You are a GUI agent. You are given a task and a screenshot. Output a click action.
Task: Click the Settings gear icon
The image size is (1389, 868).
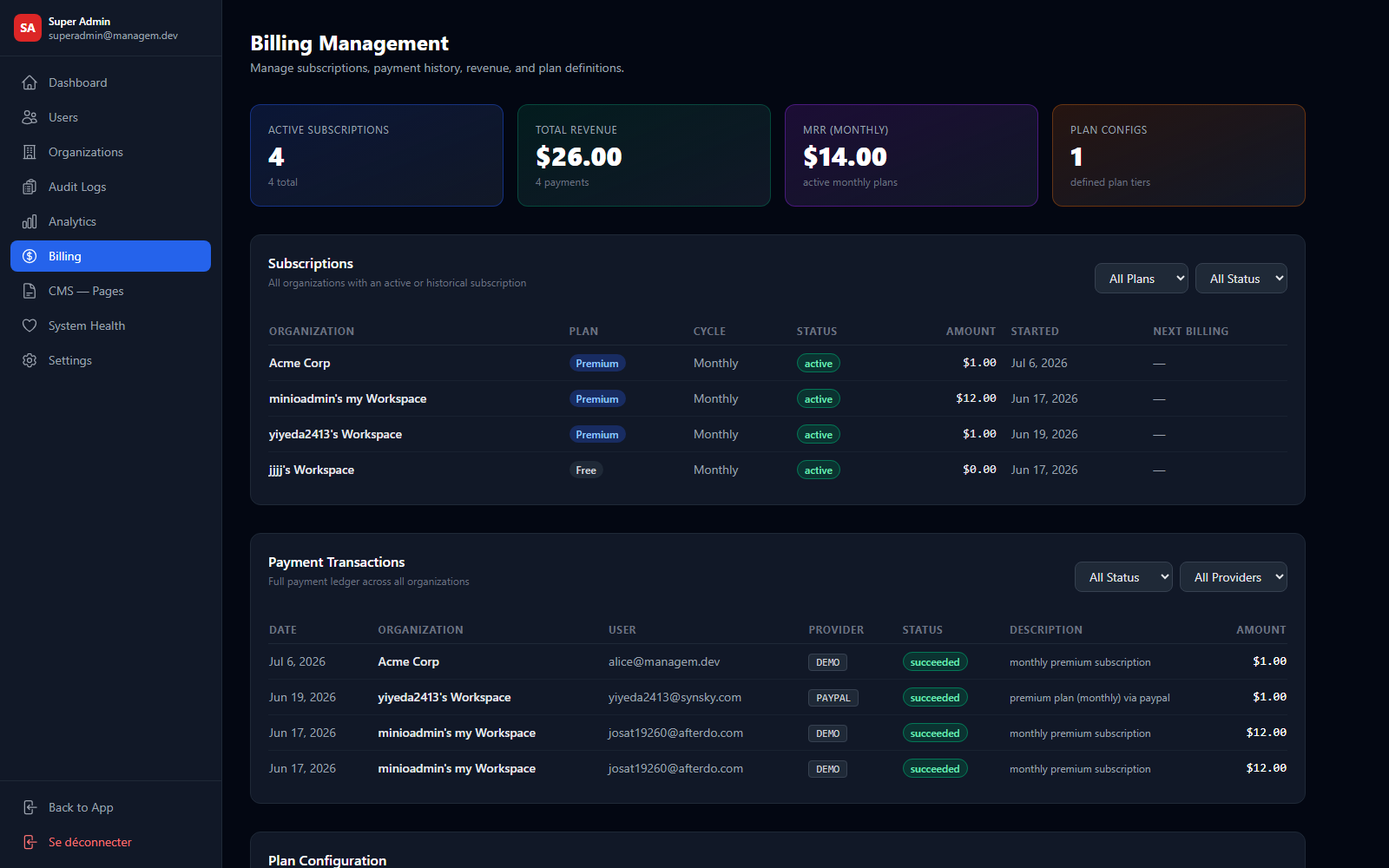30,360
